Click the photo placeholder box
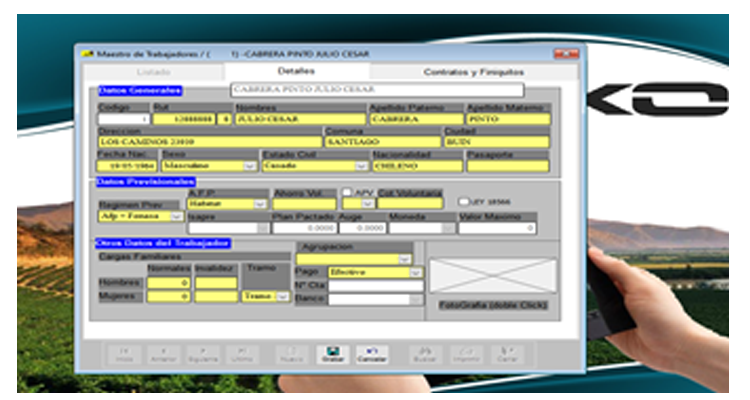 493,276
